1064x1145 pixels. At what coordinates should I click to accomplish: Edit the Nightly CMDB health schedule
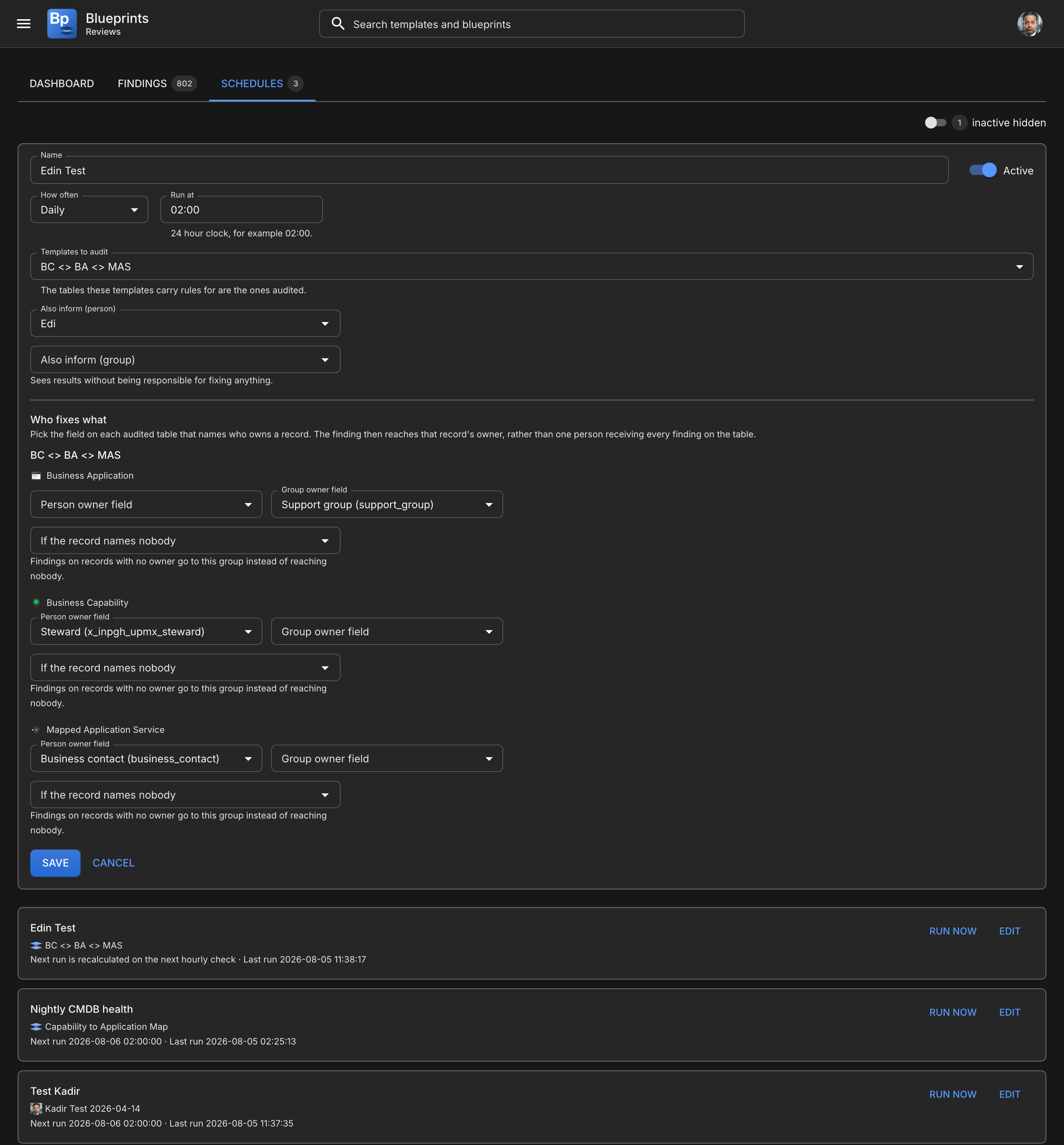pyautogui.click(x=1009, y=1012)
